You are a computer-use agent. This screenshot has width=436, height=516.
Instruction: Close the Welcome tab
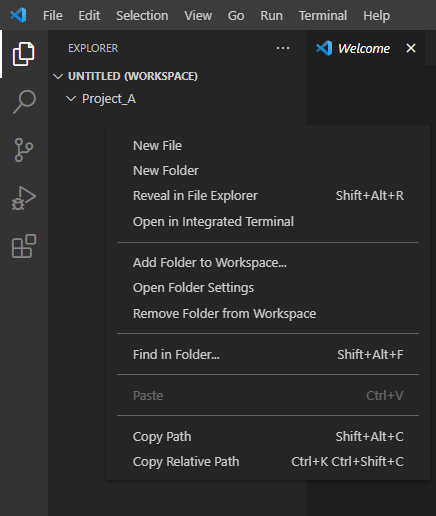(x=411, y=48)
